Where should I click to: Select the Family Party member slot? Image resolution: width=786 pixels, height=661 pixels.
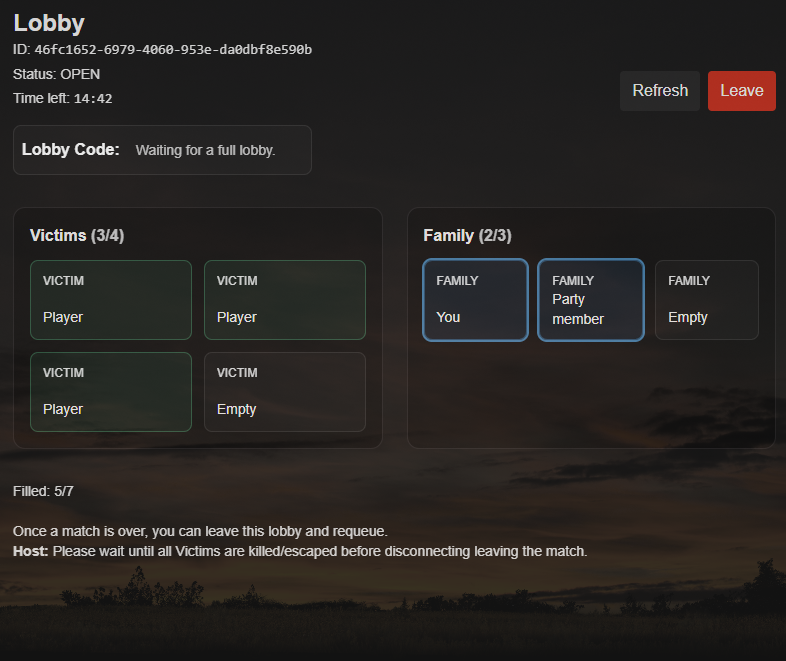click(x=591, y=300)
